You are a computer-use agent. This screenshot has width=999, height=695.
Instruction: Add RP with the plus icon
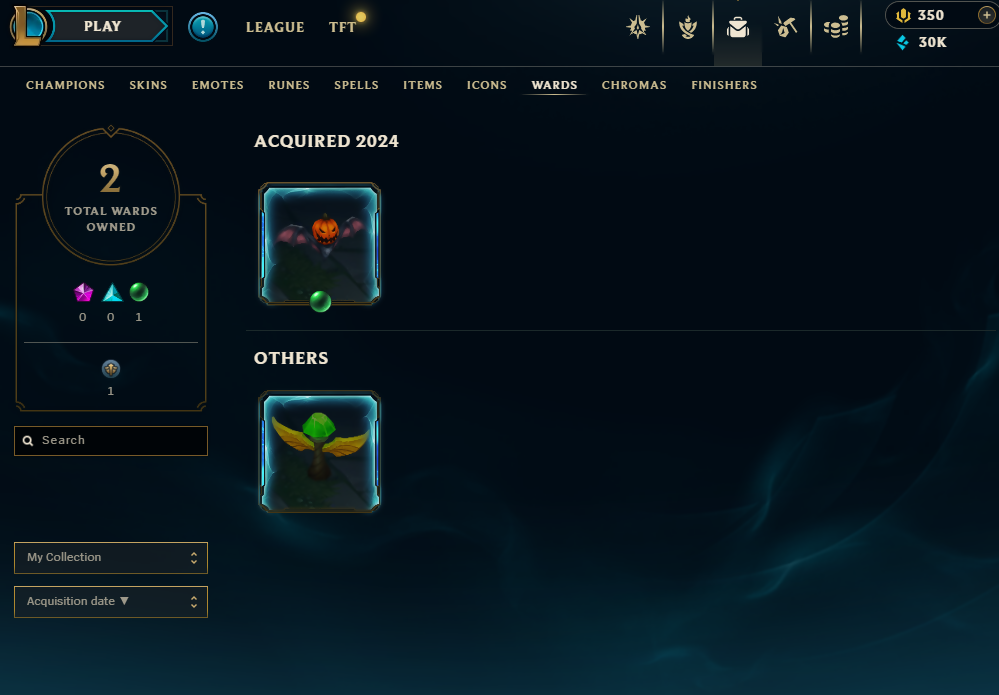pos(986,15)
